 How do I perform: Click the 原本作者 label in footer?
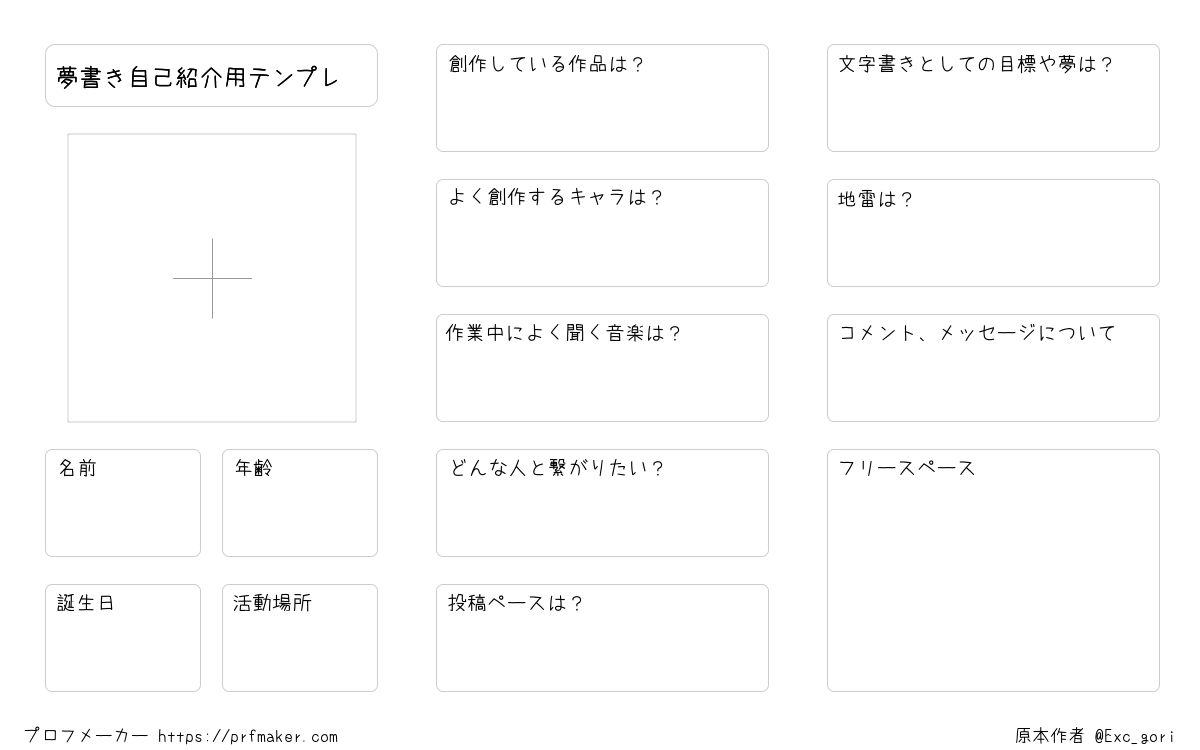(x=1050, y=736)
